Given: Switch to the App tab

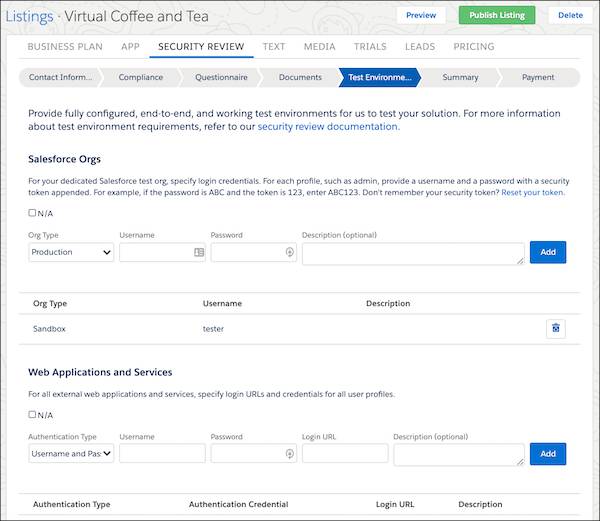Looking at the screenshot, I should click(x=130, y=47).
